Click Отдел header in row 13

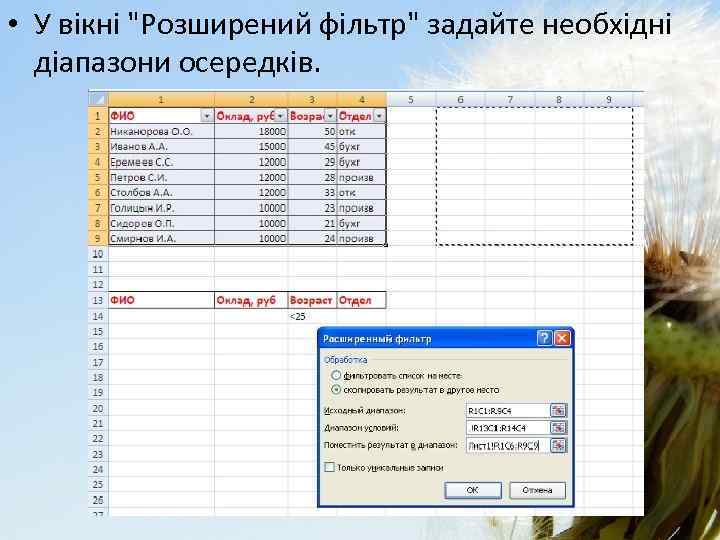[x=361, y=300]
